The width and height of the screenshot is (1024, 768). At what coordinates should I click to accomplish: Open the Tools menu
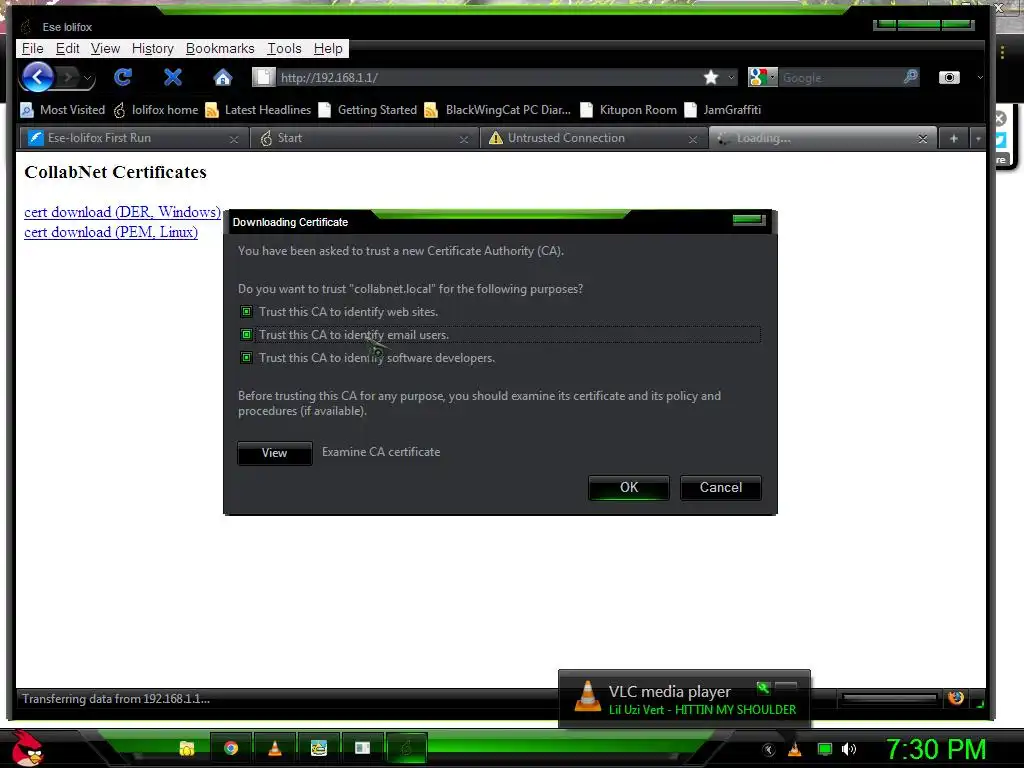(x=284, y=48)
